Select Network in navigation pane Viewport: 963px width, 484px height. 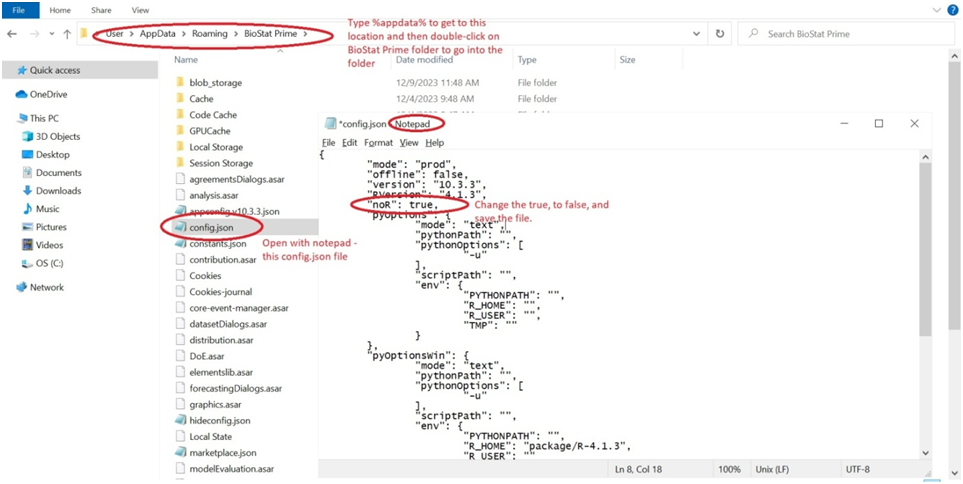point(47,287)
